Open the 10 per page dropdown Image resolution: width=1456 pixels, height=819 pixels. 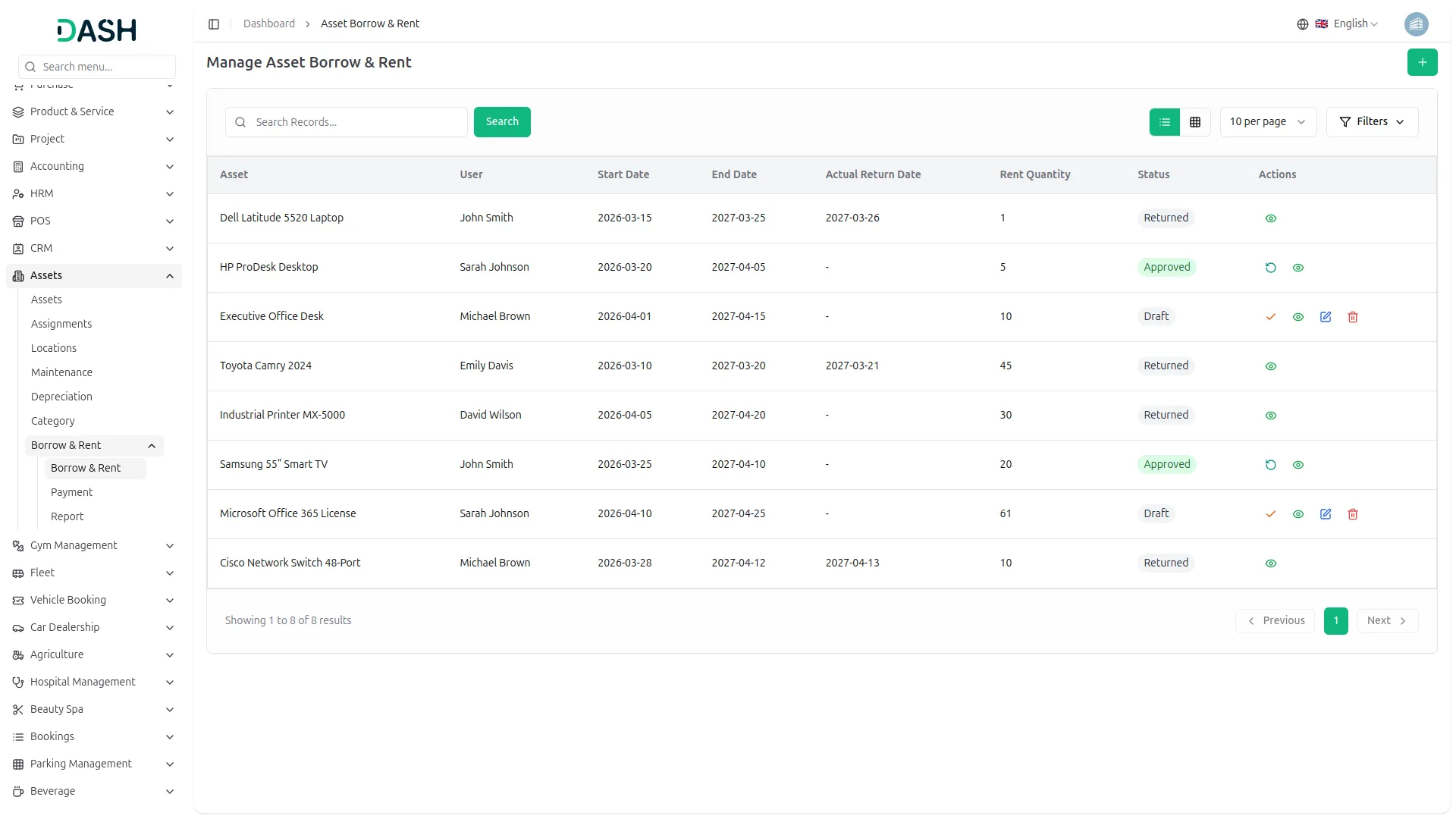(1267, 122)
